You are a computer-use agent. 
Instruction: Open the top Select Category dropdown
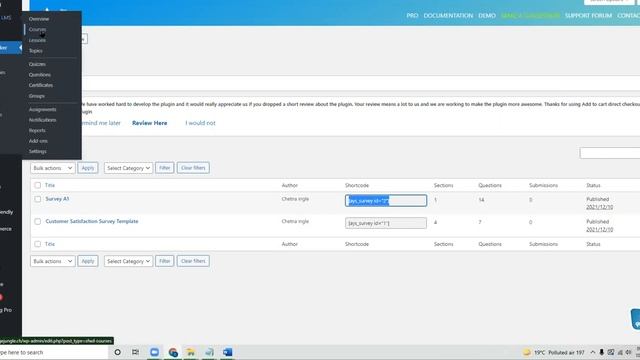pyautogui.click(x=128, y=168)
